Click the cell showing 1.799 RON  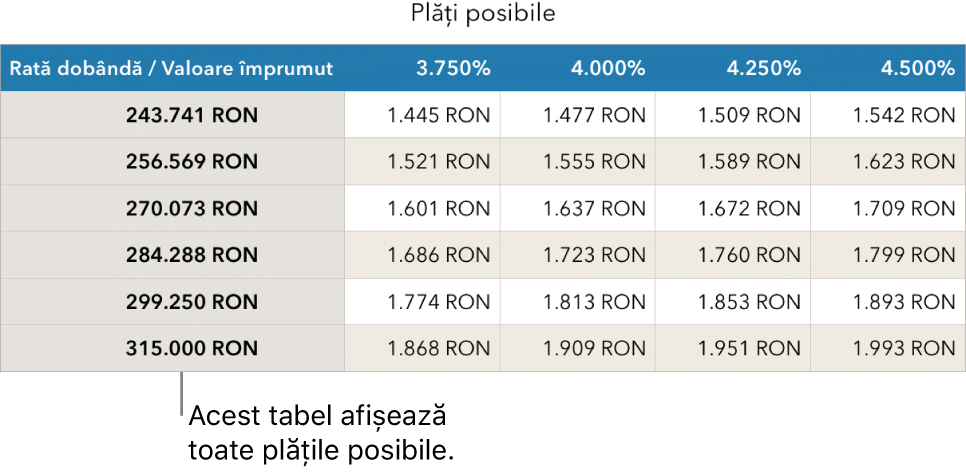(x=904, y=256)
